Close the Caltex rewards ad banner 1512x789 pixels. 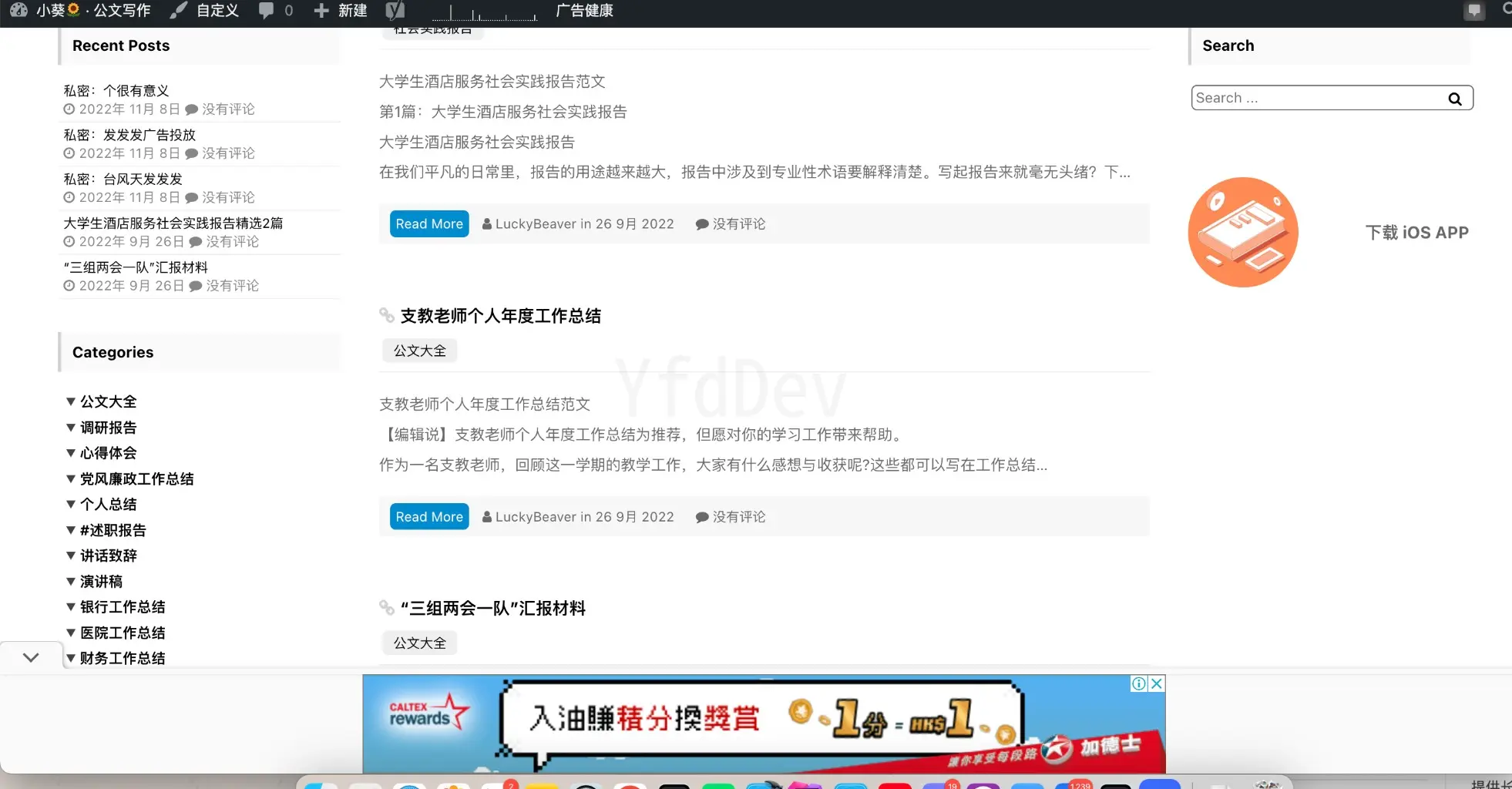[x=1156, y=683]
